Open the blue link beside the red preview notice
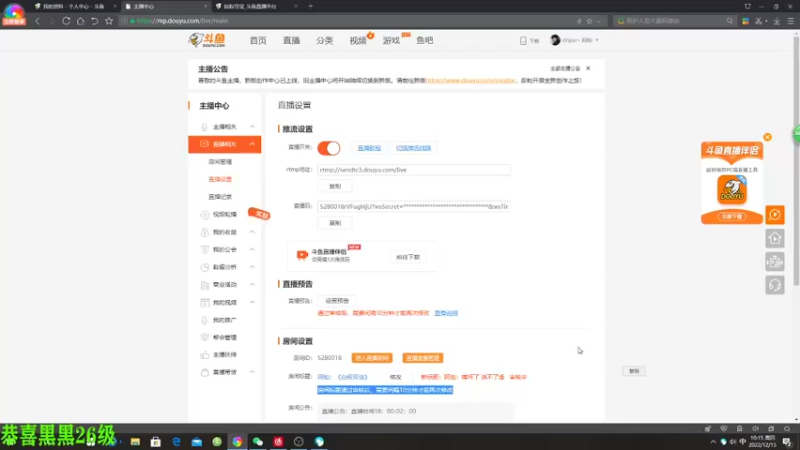 click(446, 313)
